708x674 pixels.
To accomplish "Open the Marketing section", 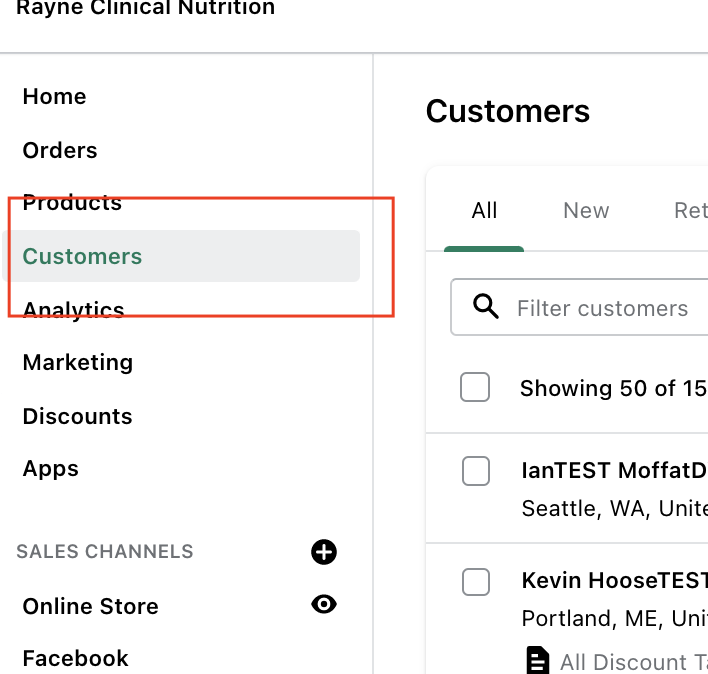I will coord(77,363).
